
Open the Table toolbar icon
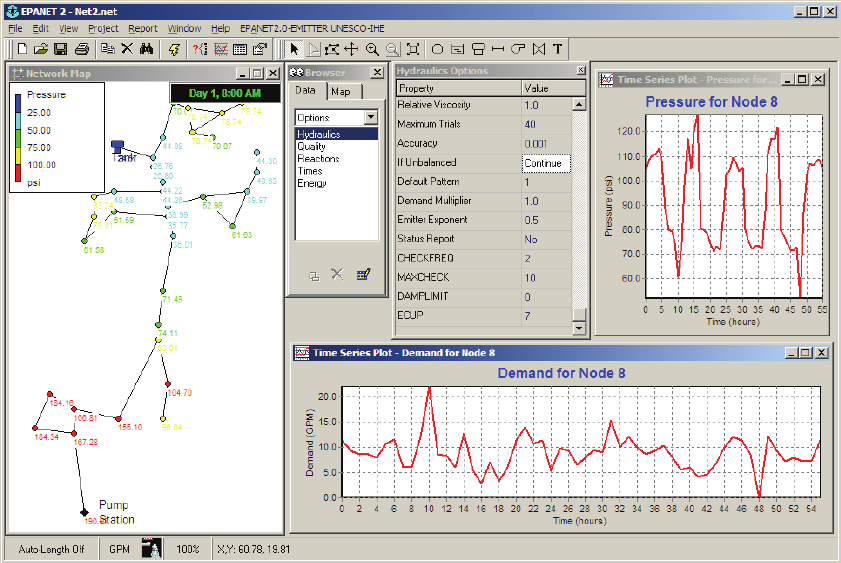click(240, 49)
